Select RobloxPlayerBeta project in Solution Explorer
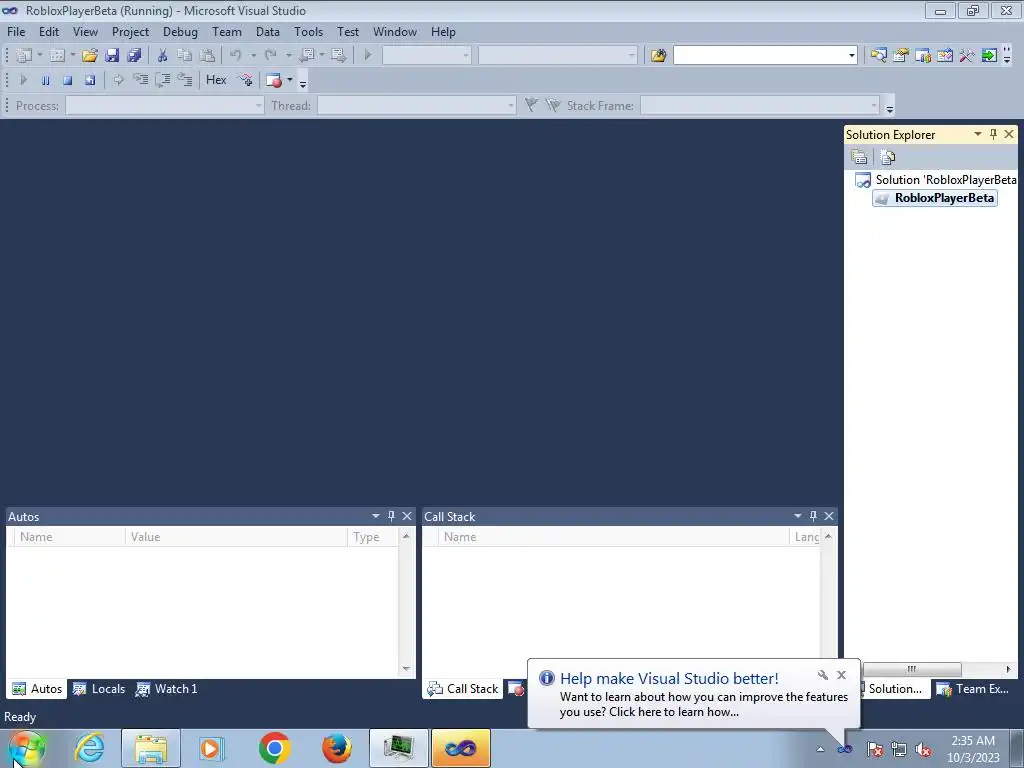This screenshot has height=768, width=1024. coord(935,198)
